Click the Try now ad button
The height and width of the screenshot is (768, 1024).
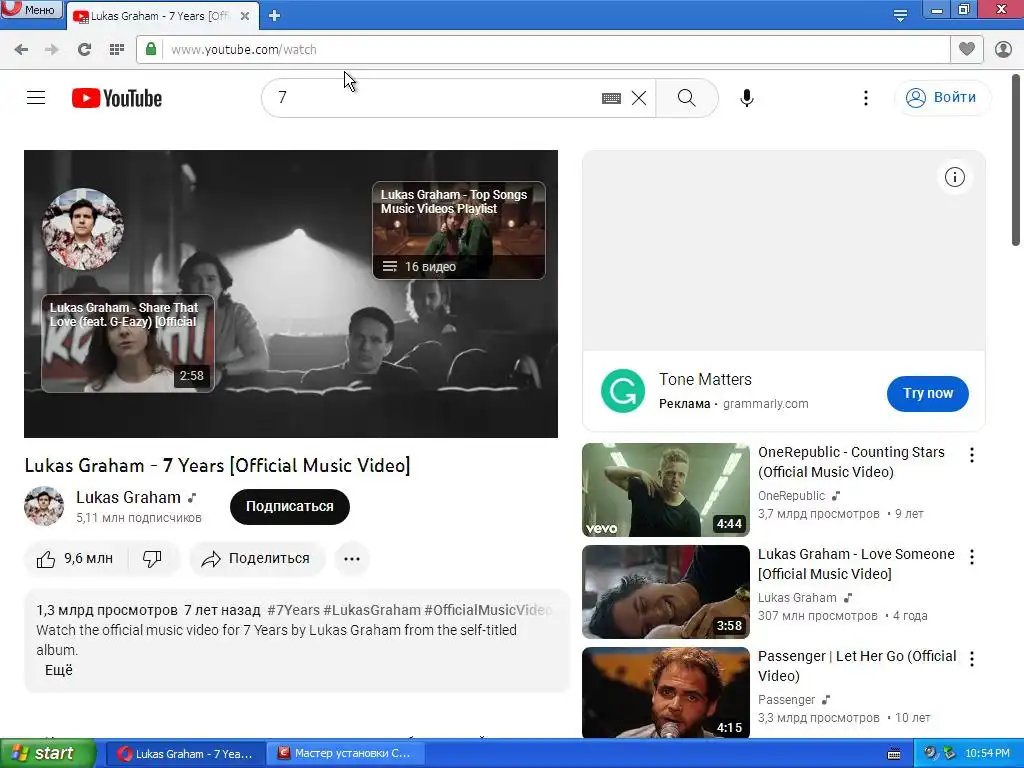[x=927, y=393]
